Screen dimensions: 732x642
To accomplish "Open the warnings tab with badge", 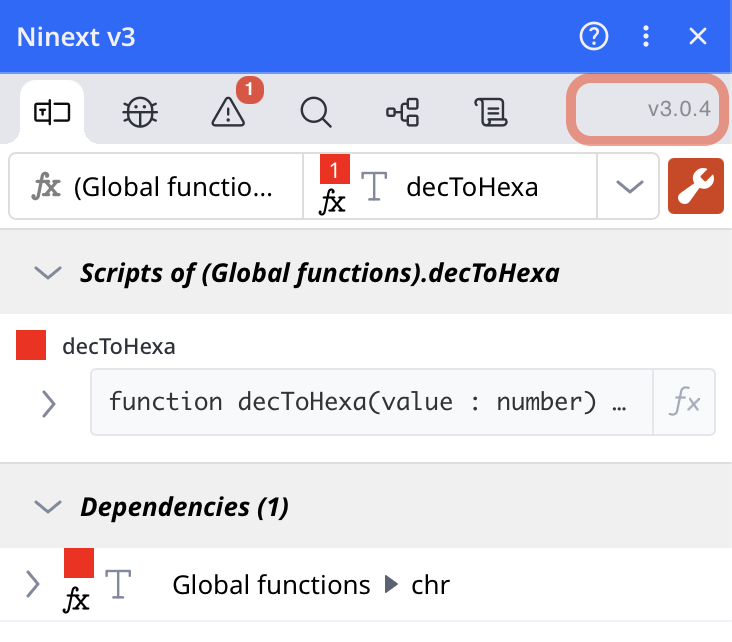I will coord(229,112).
